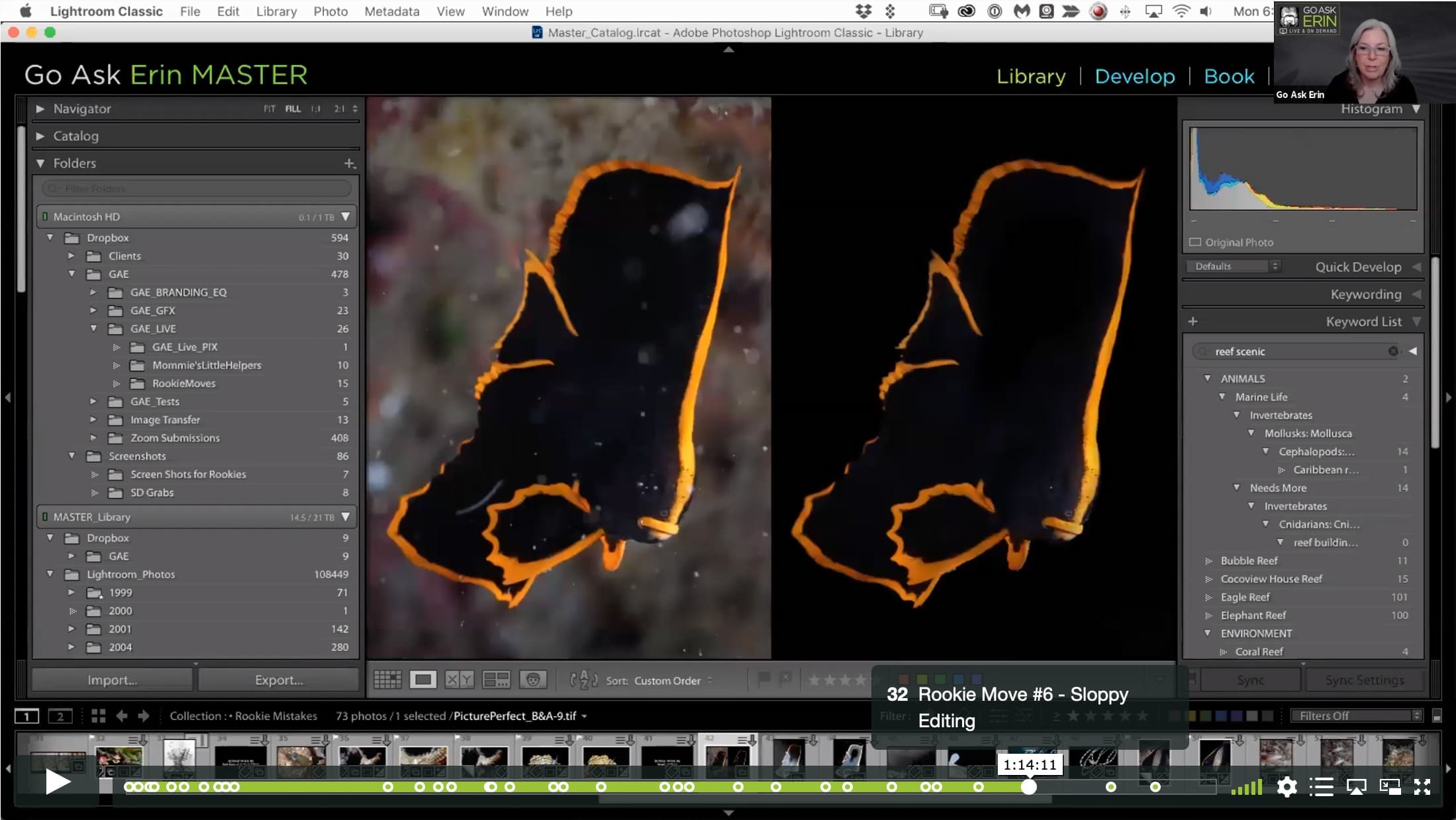Expand the Quick Develop panel
The width and height of the screenshot is (1456, 820).
tap(1416, 267)
